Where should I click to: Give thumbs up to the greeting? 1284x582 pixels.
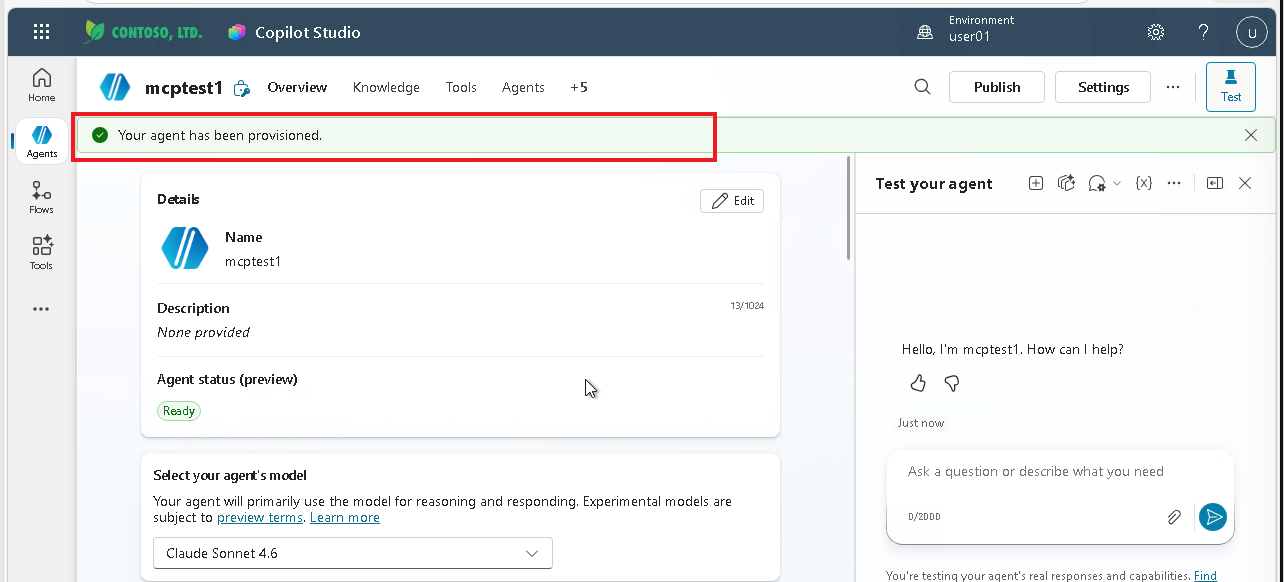point(918,383)
